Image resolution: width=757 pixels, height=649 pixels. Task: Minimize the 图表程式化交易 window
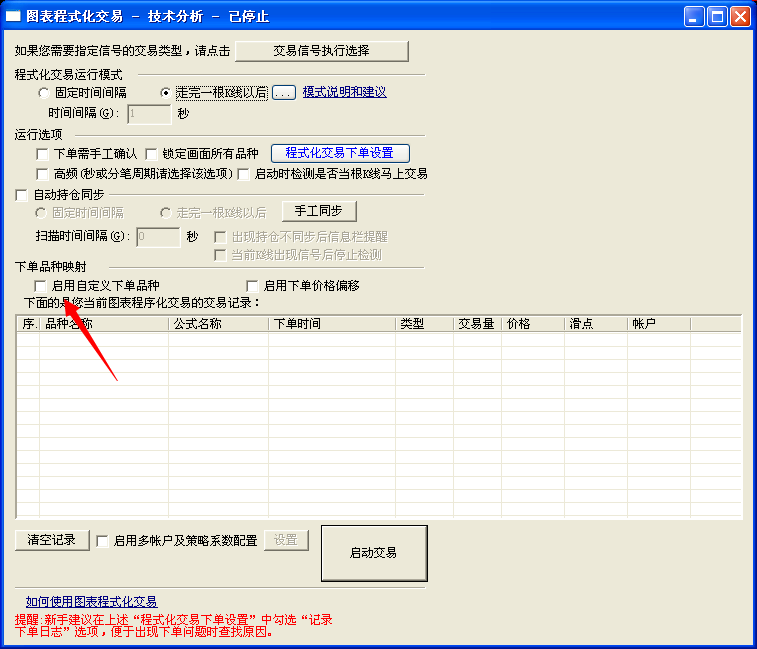pyautogui.click(x=694, y=16)
